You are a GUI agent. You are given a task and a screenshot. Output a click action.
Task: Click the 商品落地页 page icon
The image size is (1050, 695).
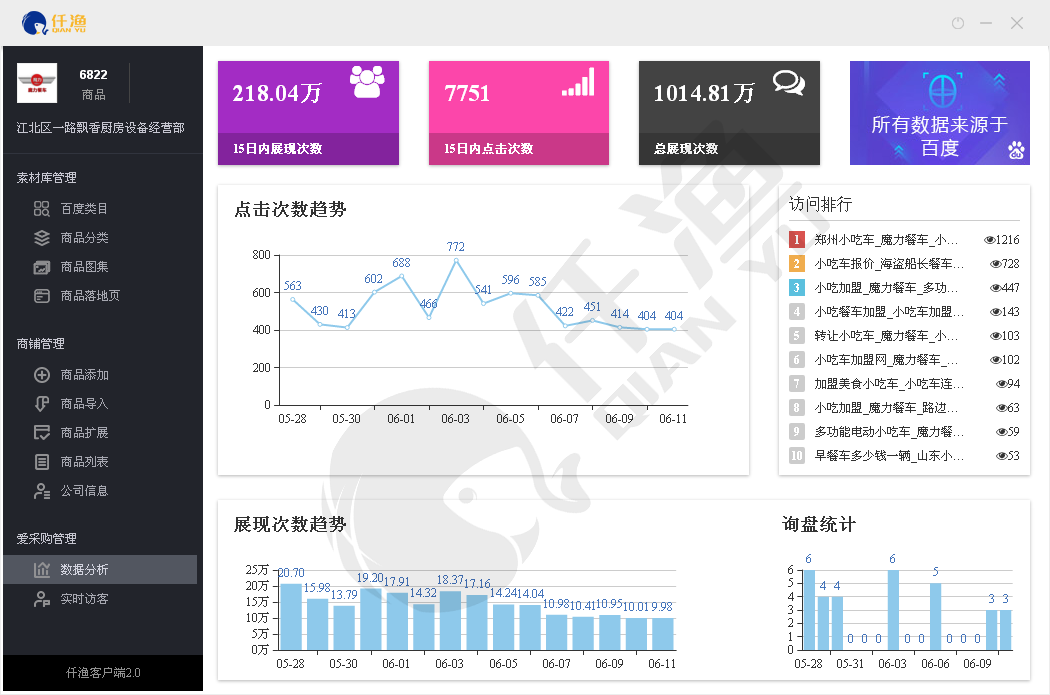[x=42, y=296]
